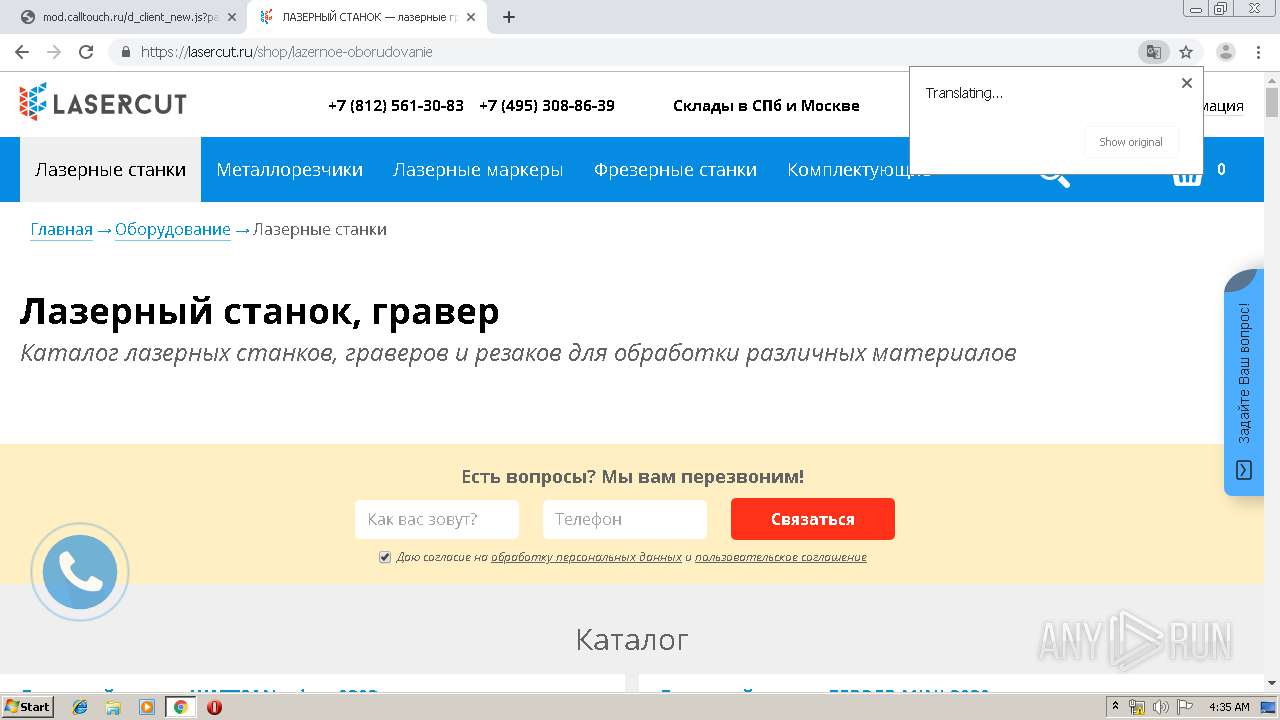Open Internet Explorer from taskbar
The width and height of the screenshot is (1280, 720).
(80, 707)
